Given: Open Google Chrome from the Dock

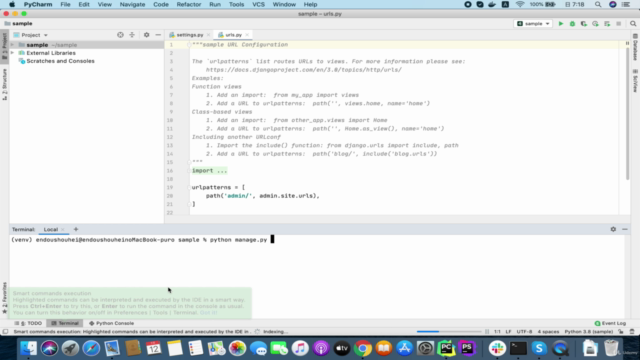Looking at the screenshot, I should point(362,348).
